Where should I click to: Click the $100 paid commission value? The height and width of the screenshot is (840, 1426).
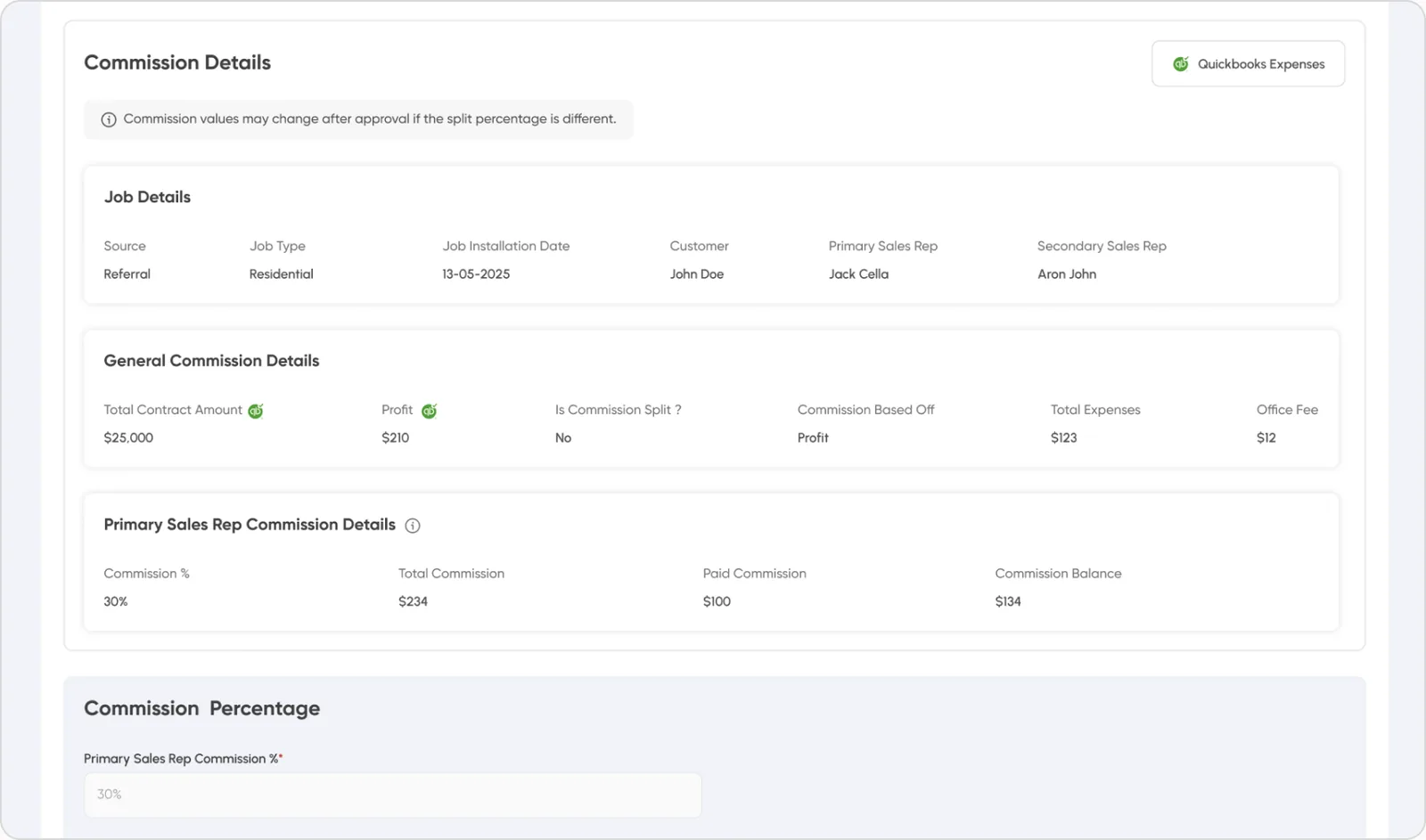click(x=717, y=602)
